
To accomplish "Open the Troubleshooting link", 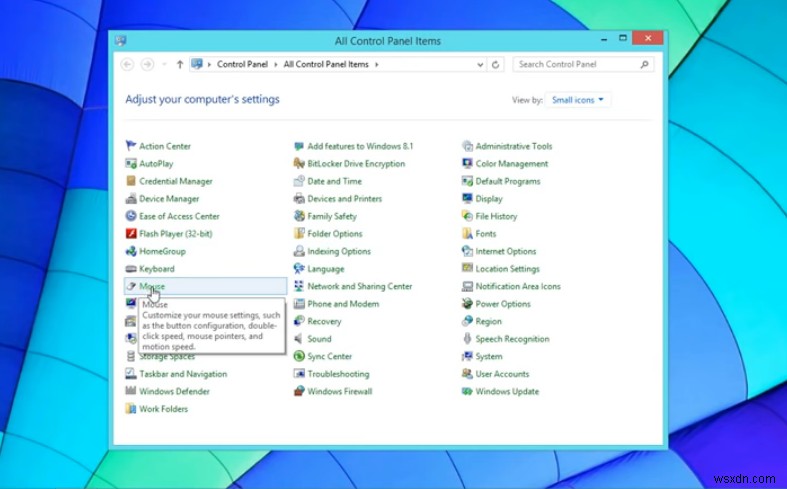I will click(x=338, y=374).
